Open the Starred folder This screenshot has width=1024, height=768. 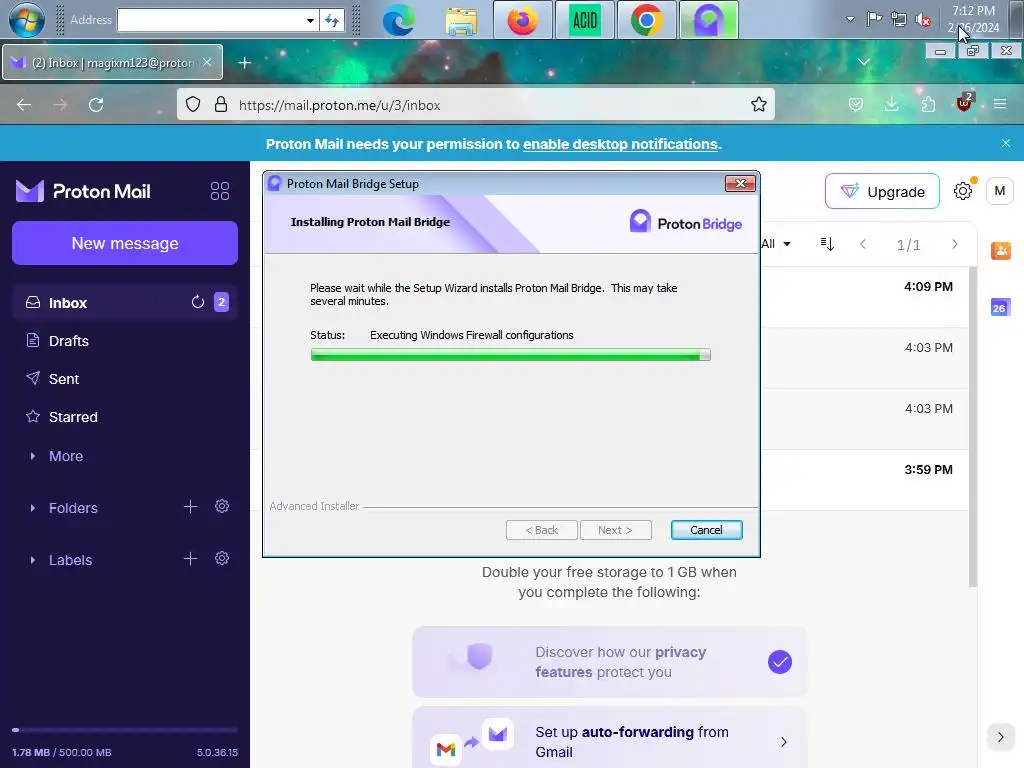[x=125, y=417]
